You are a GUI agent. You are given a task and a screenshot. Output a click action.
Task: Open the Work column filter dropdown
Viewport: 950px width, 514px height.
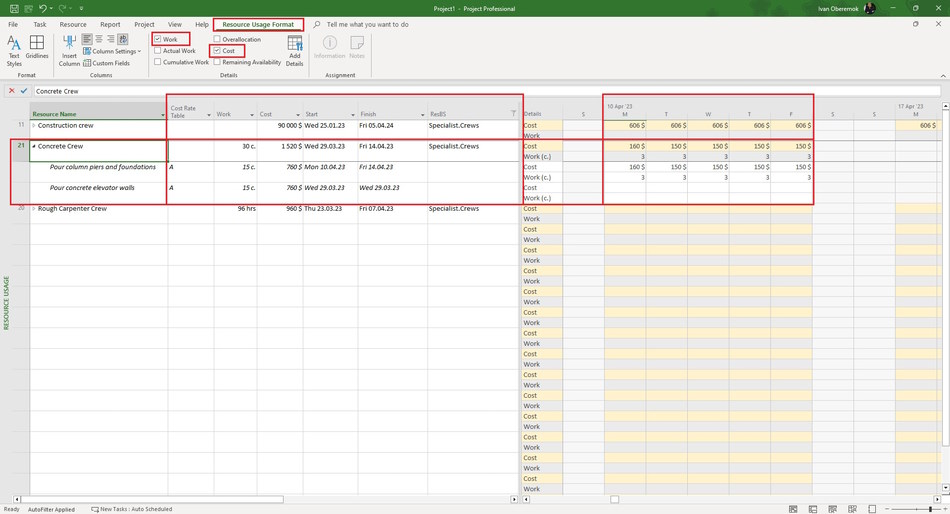pyautogui.click(x=252, y=115)
